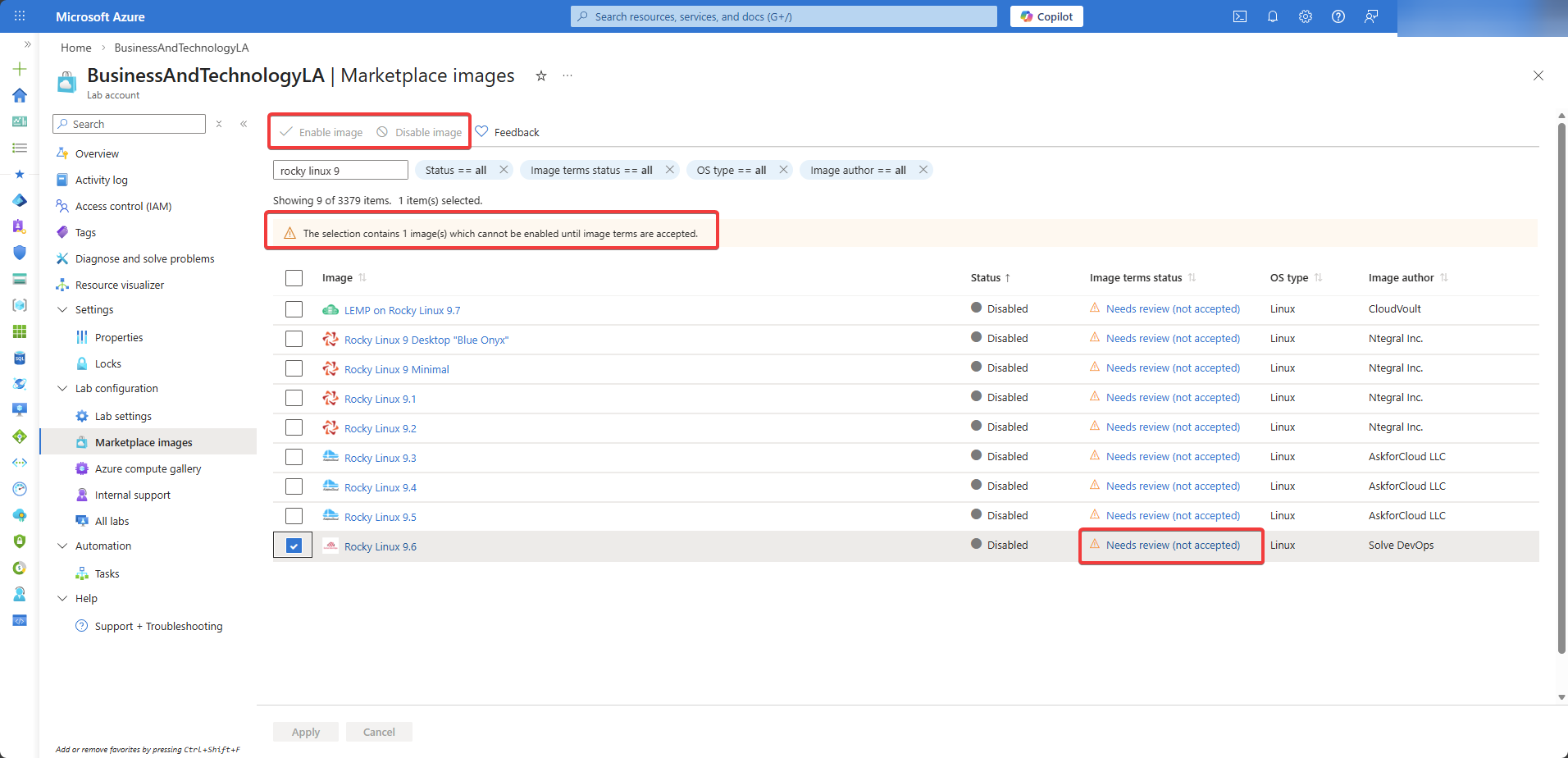Viewport: 1568px width, 758px height.
Task: Click the image filter field with rocky linux 9
Action: [x=340, y=170]
